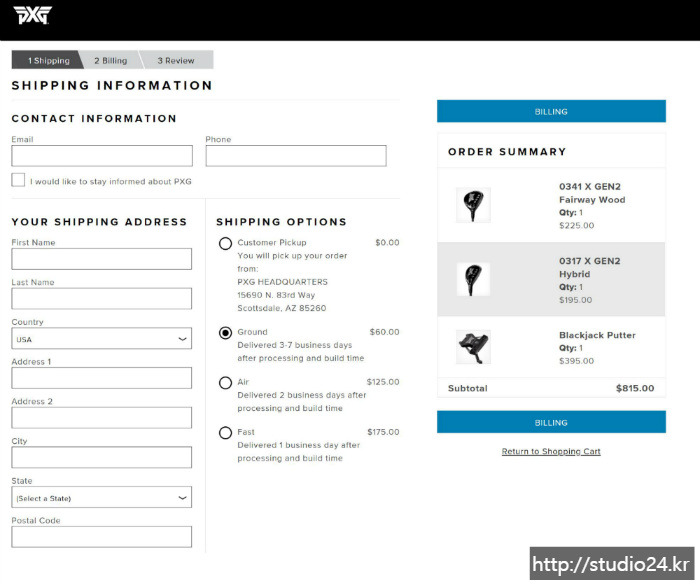Open the 1 Shipping step tab
The height and width of the screenshot is (584, 700).
pos(47,60)
